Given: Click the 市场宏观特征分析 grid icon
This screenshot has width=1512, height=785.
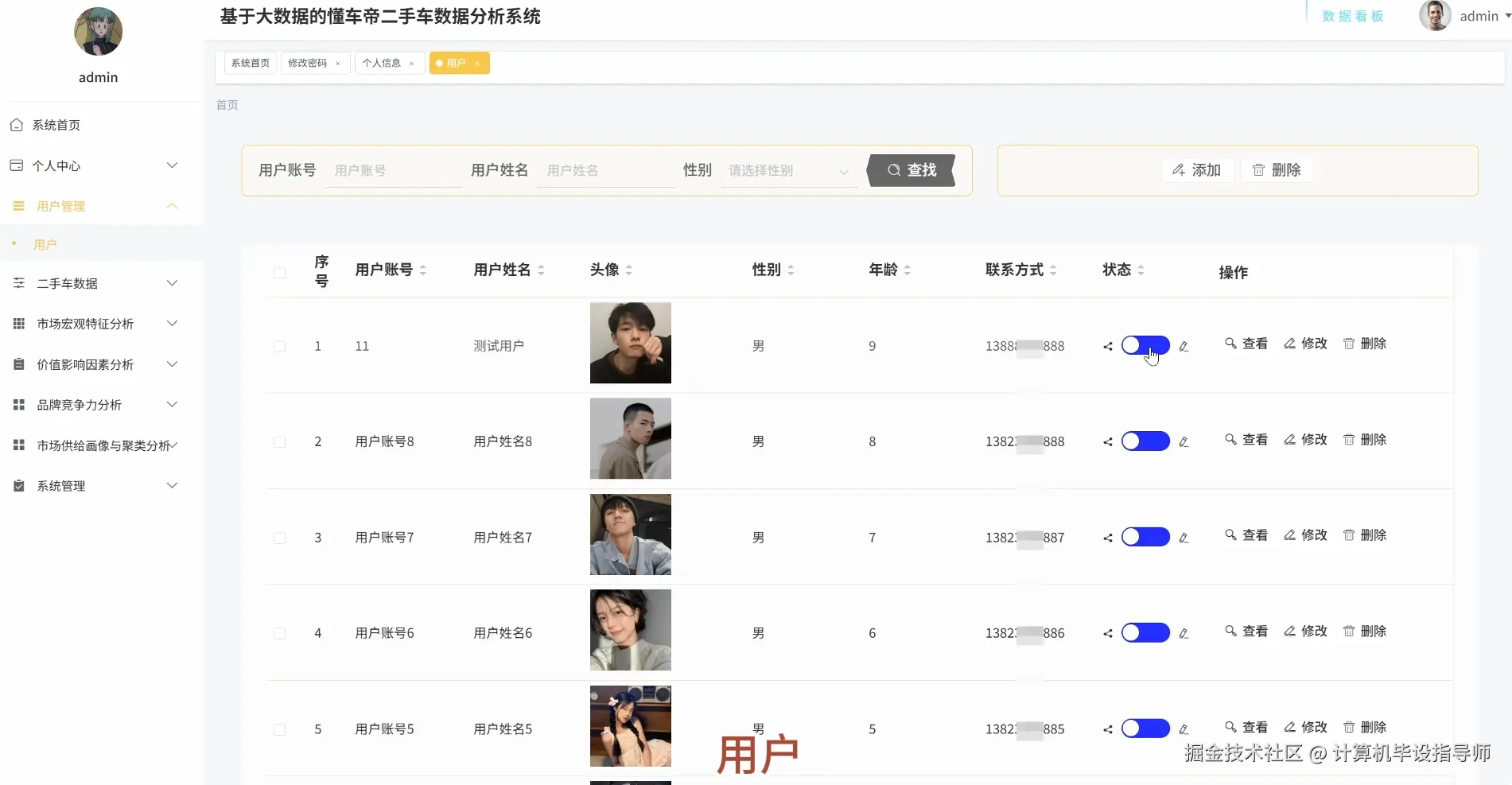Looking at the screenshot, I should coord(19,324).
